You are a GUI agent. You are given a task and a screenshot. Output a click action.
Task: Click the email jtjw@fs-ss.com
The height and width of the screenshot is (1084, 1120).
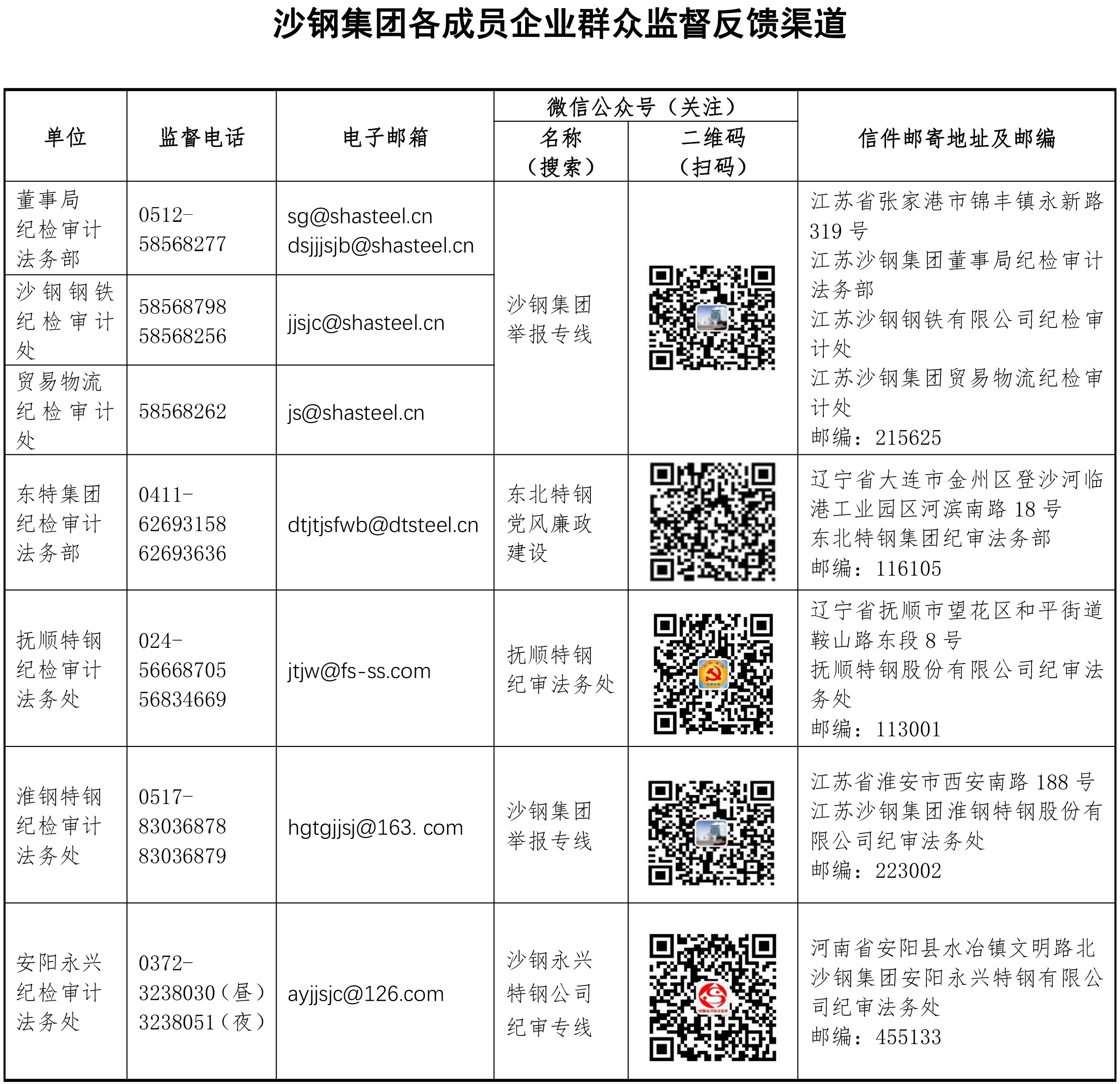(359, 671)
